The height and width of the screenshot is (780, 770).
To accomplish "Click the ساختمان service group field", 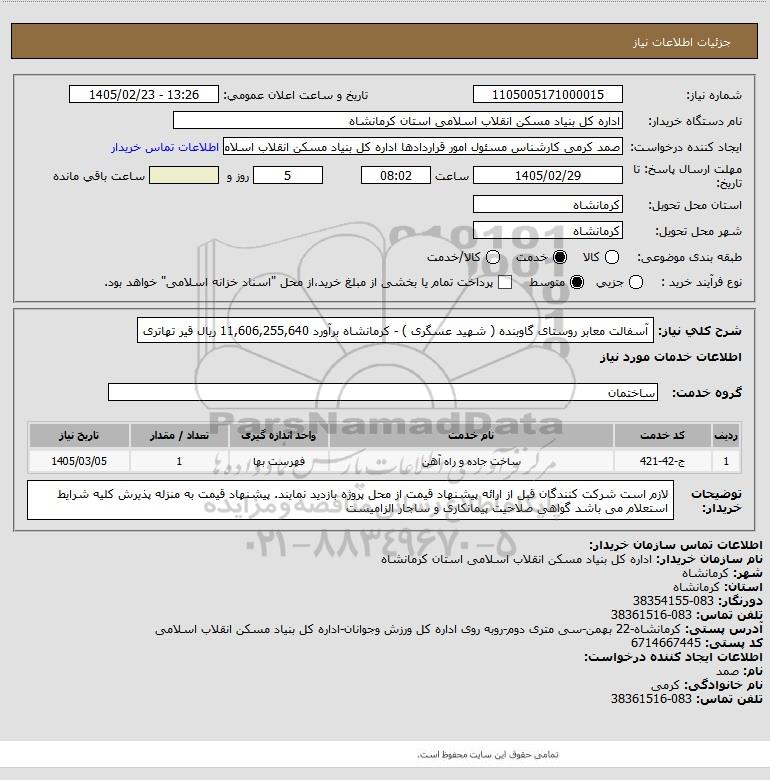I will [x=383, y=392].
